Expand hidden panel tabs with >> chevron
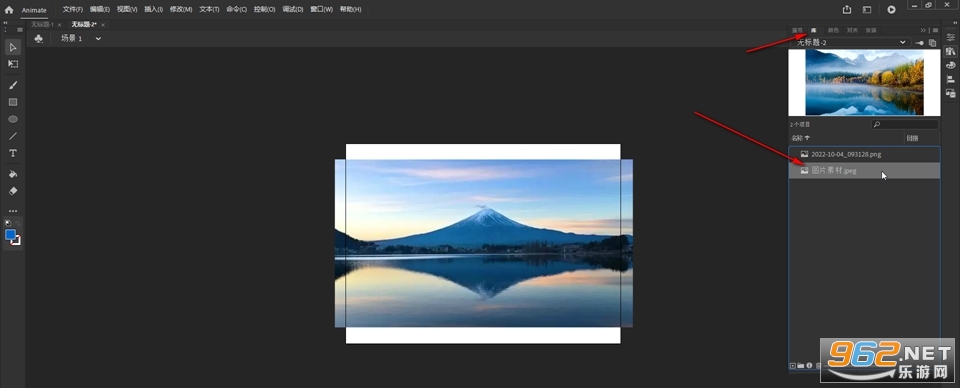Screen dimensions: 960x388 [923, 30]
